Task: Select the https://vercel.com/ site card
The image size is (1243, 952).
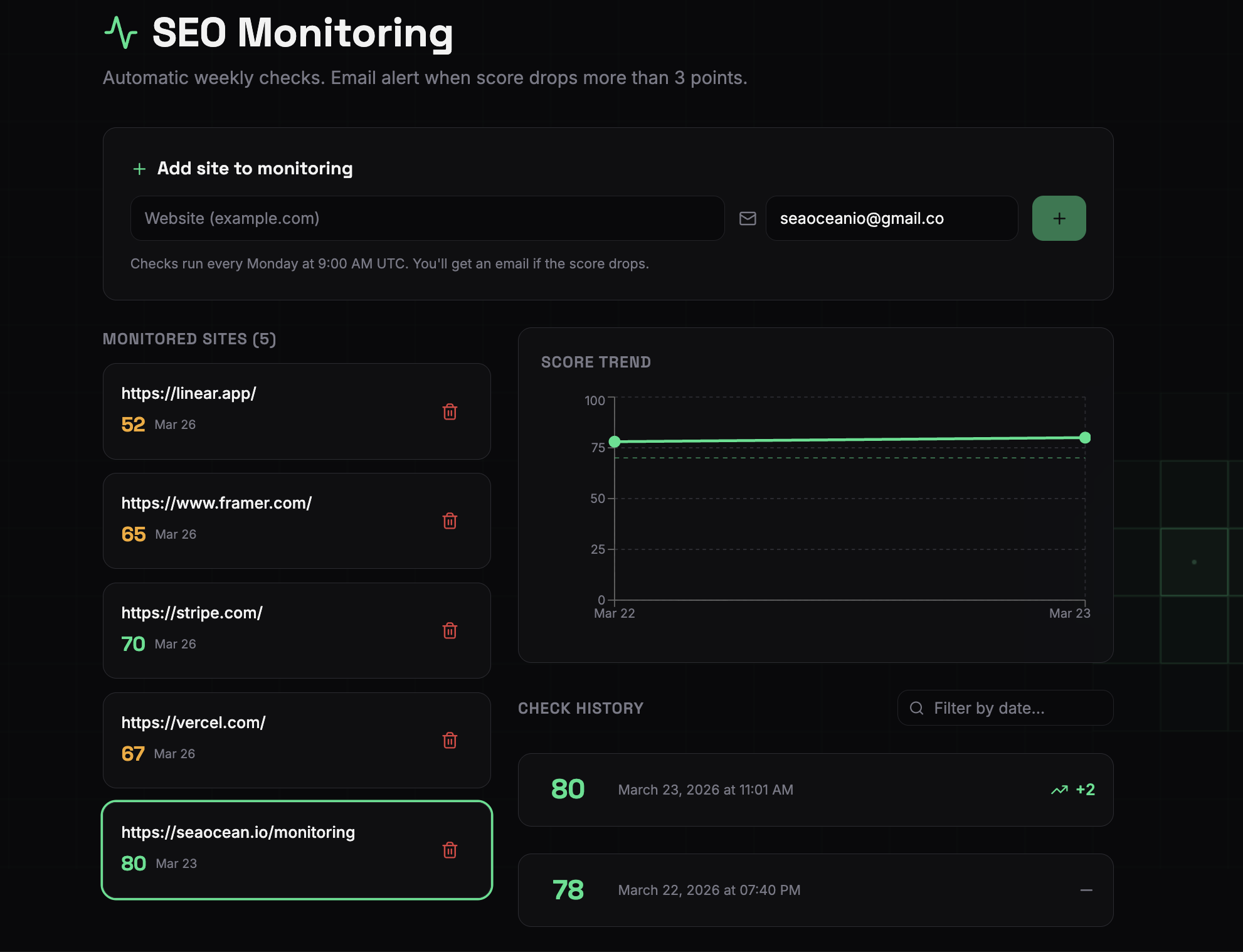Action: pos(297,740)
